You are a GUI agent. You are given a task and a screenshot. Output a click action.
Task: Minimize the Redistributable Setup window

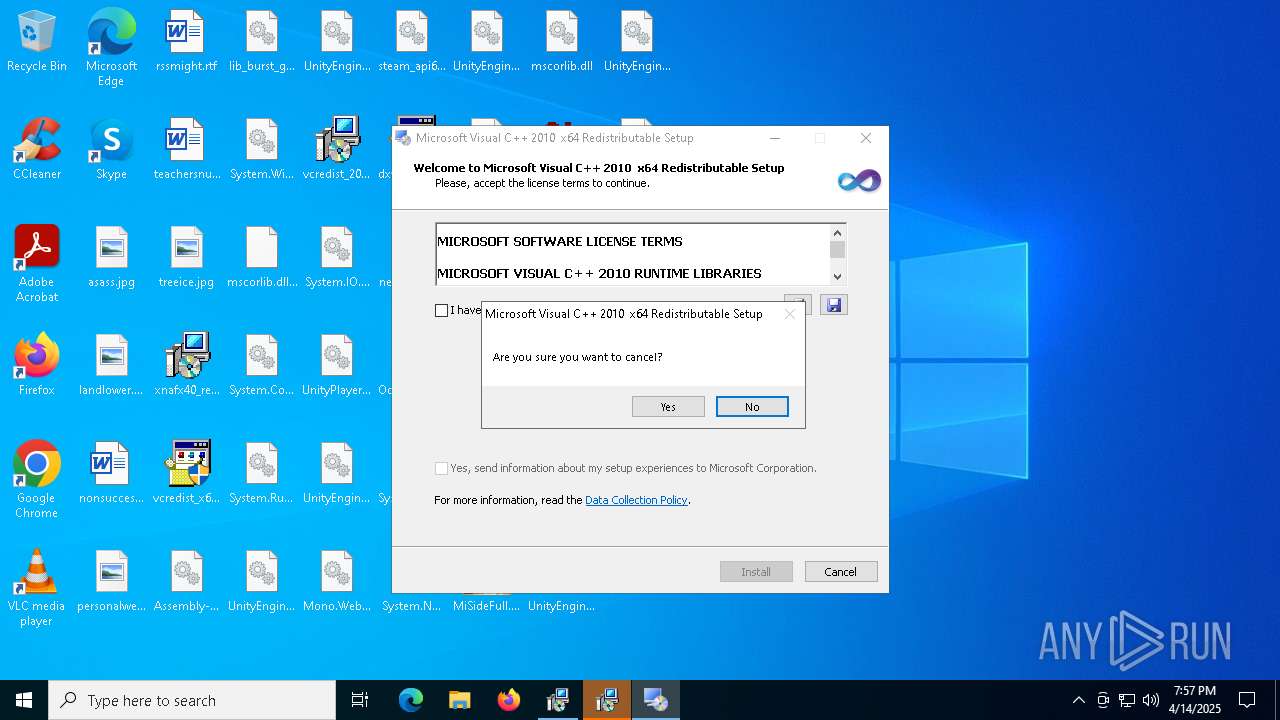(775, 138)
